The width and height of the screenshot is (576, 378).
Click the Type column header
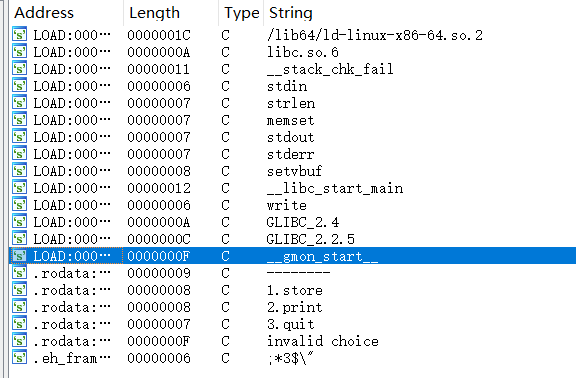[x=242, y=13]
